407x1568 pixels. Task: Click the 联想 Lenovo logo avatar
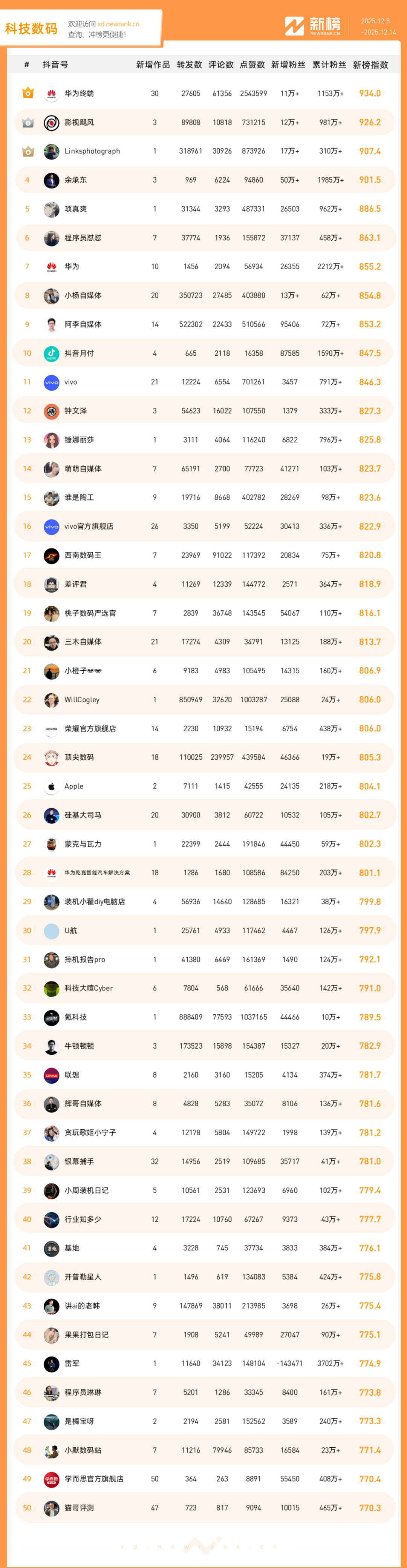click(51, 1075)
